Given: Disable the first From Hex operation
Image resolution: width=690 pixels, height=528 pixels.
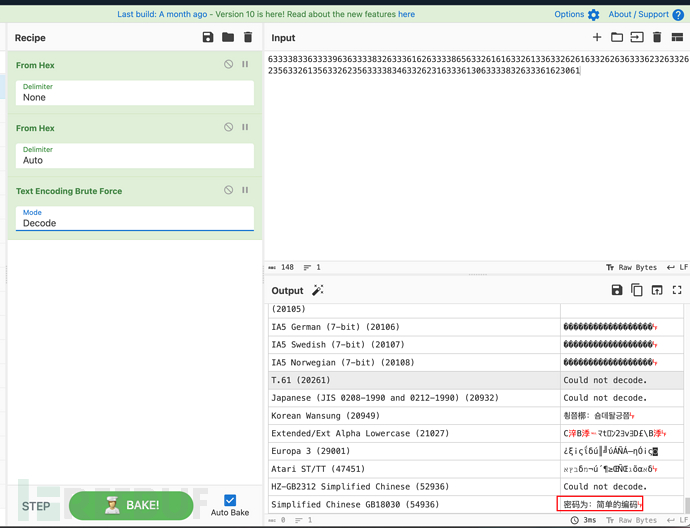Looking at the screenshot, I should pos(229,65).
